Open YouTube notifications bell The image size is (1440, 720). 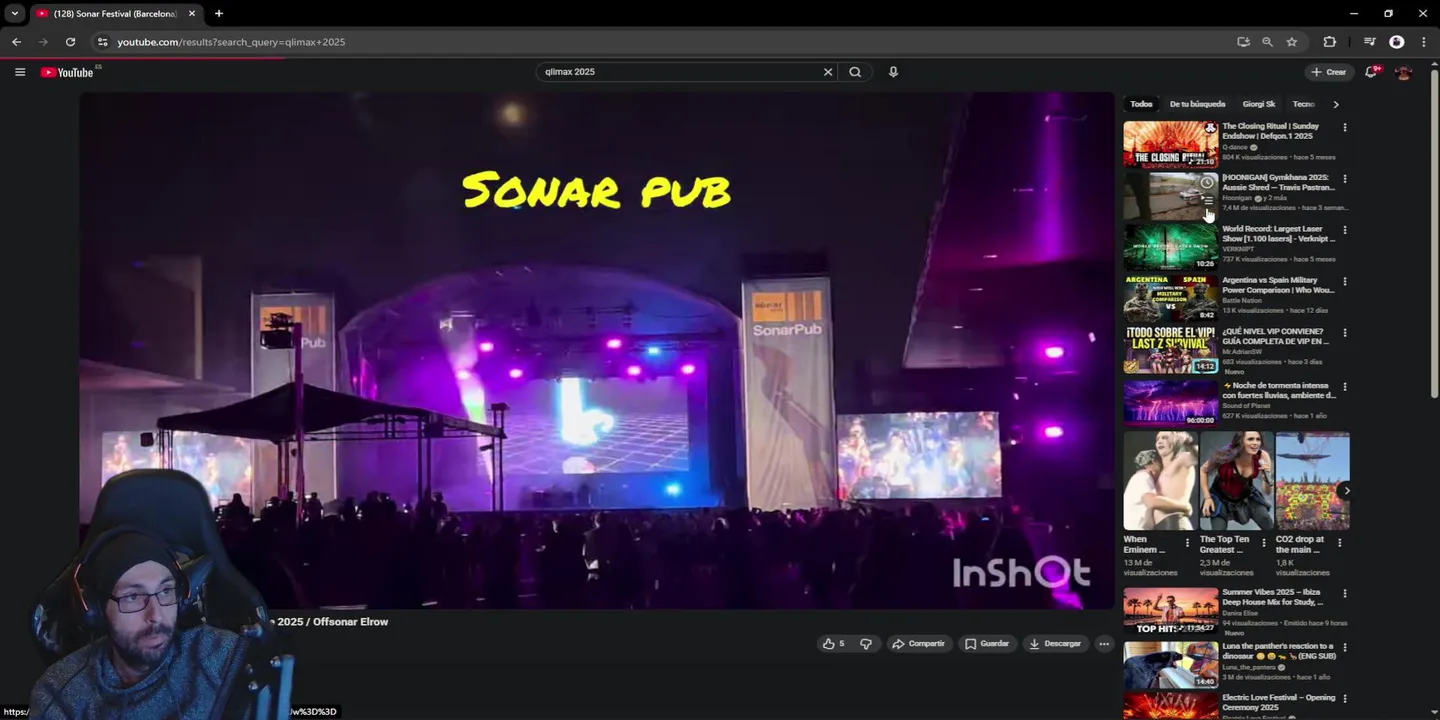pos(1371,72)
